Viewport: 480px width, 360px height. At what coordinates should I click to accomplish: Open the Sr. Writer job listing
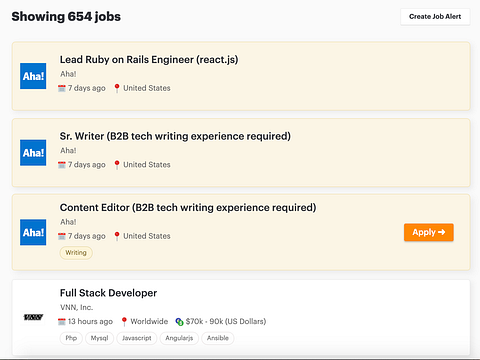pos(175,136)
